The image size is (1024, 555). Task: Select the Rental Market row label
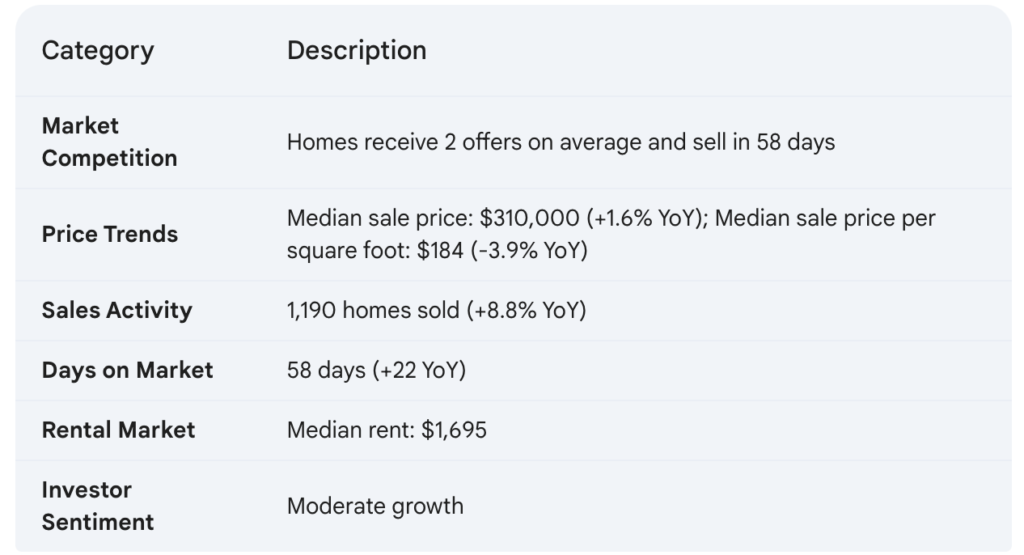(118, 430)
